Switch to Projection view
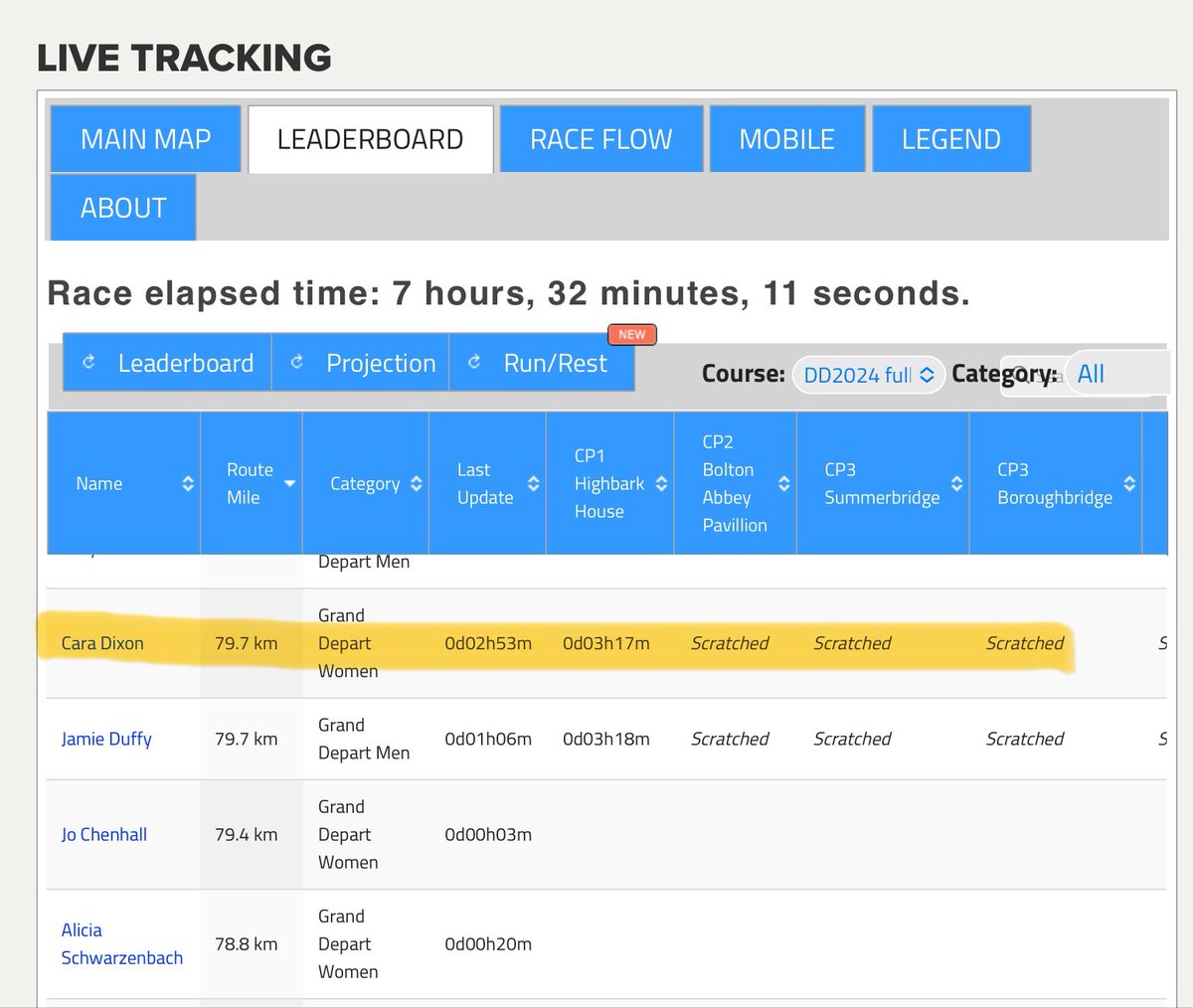This screenshot has width=1193, height=1008. pyautogui.click(x=360, y=363)
